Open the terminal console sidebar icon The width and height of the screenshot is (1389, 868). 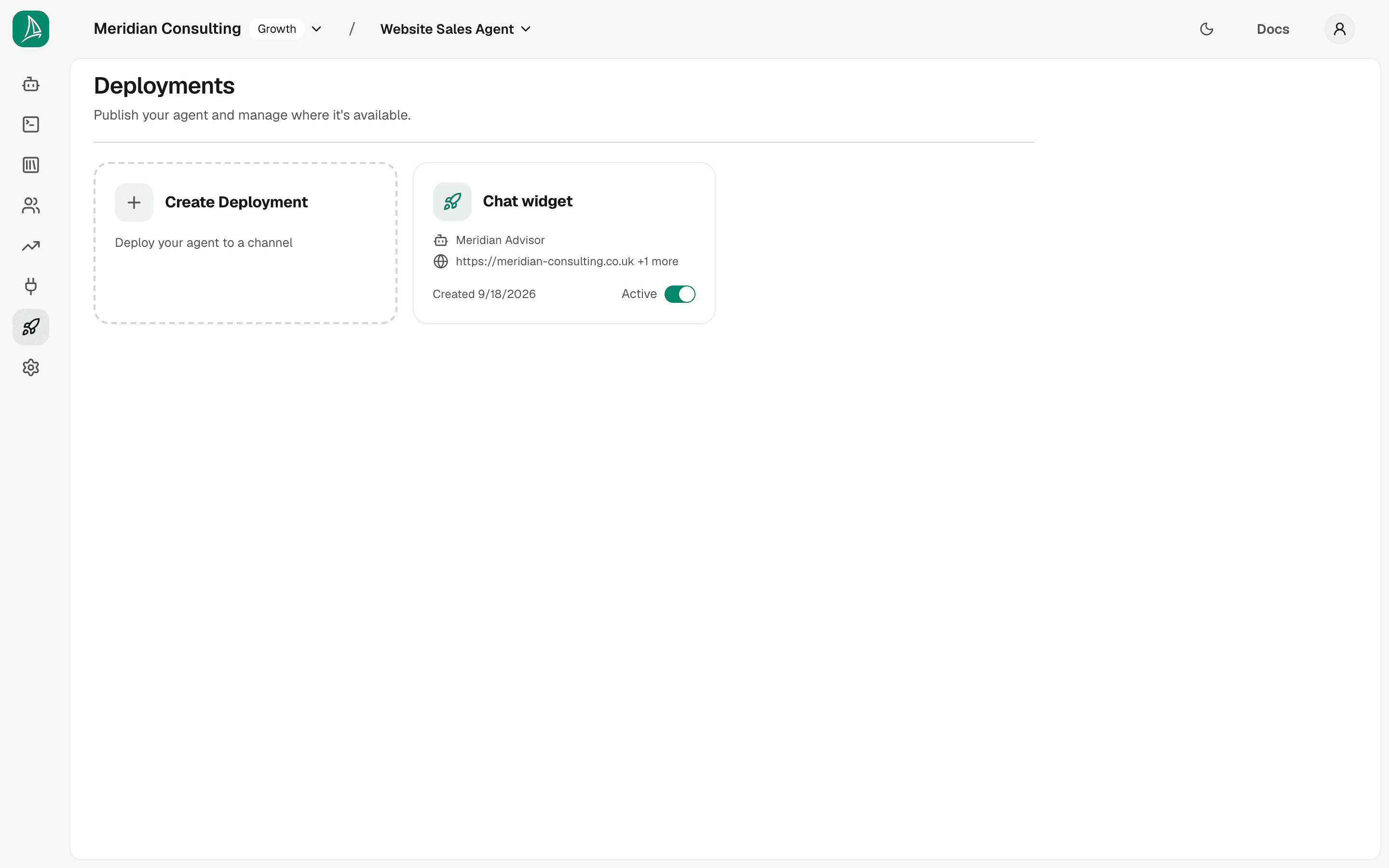[31, 124]
